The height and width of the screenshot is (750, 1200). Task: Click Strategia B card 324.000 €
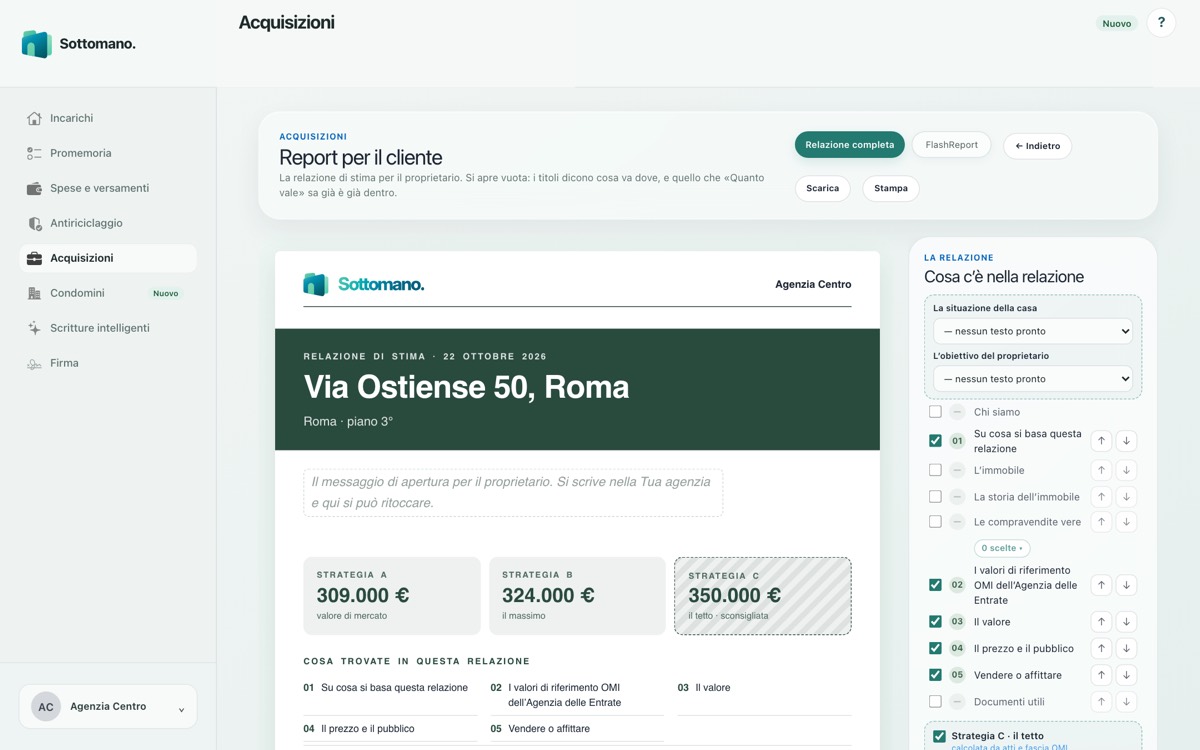coord(577,596)
